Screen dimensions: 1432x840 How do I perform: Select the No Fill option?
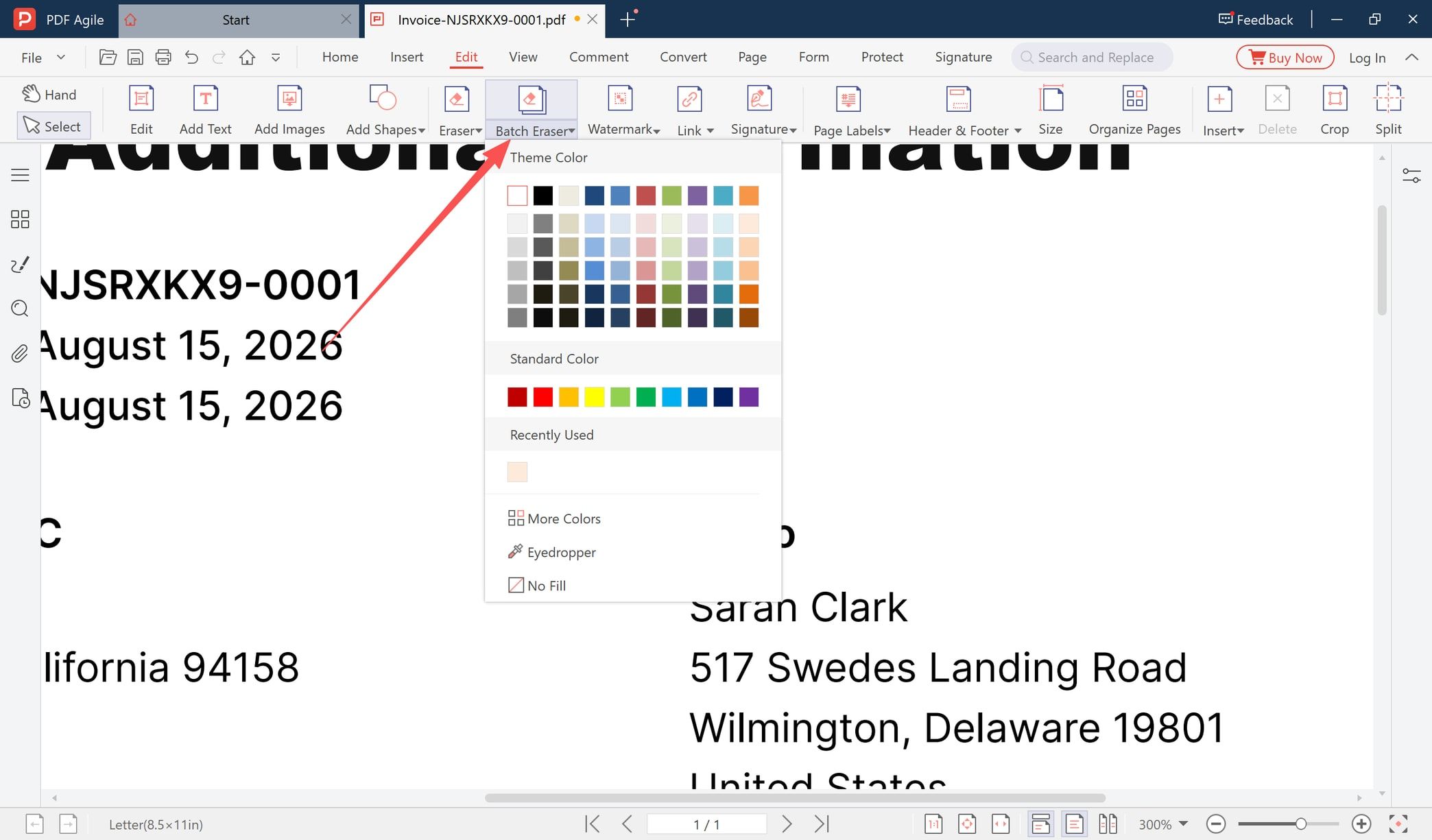[537, 586]
